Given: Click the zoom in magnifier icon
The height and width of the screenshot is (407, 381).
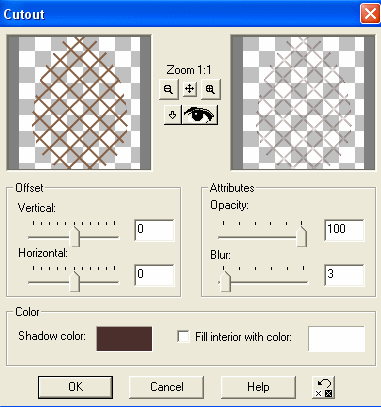Looking at the screenshot, I should coord(210,89).
